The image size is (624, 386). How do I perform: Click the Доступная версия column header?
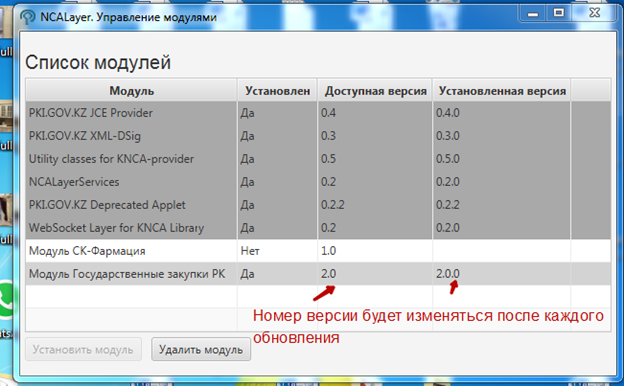375,91
